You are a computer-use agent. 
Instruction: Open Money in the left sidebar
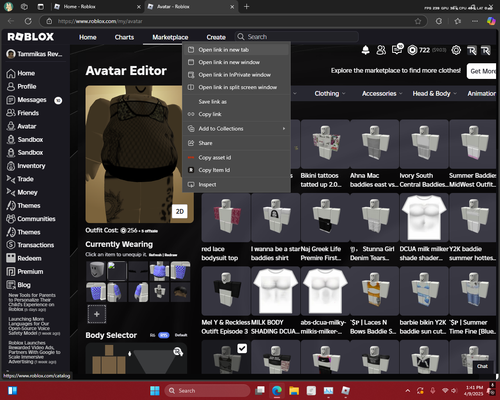pos(22,192)
